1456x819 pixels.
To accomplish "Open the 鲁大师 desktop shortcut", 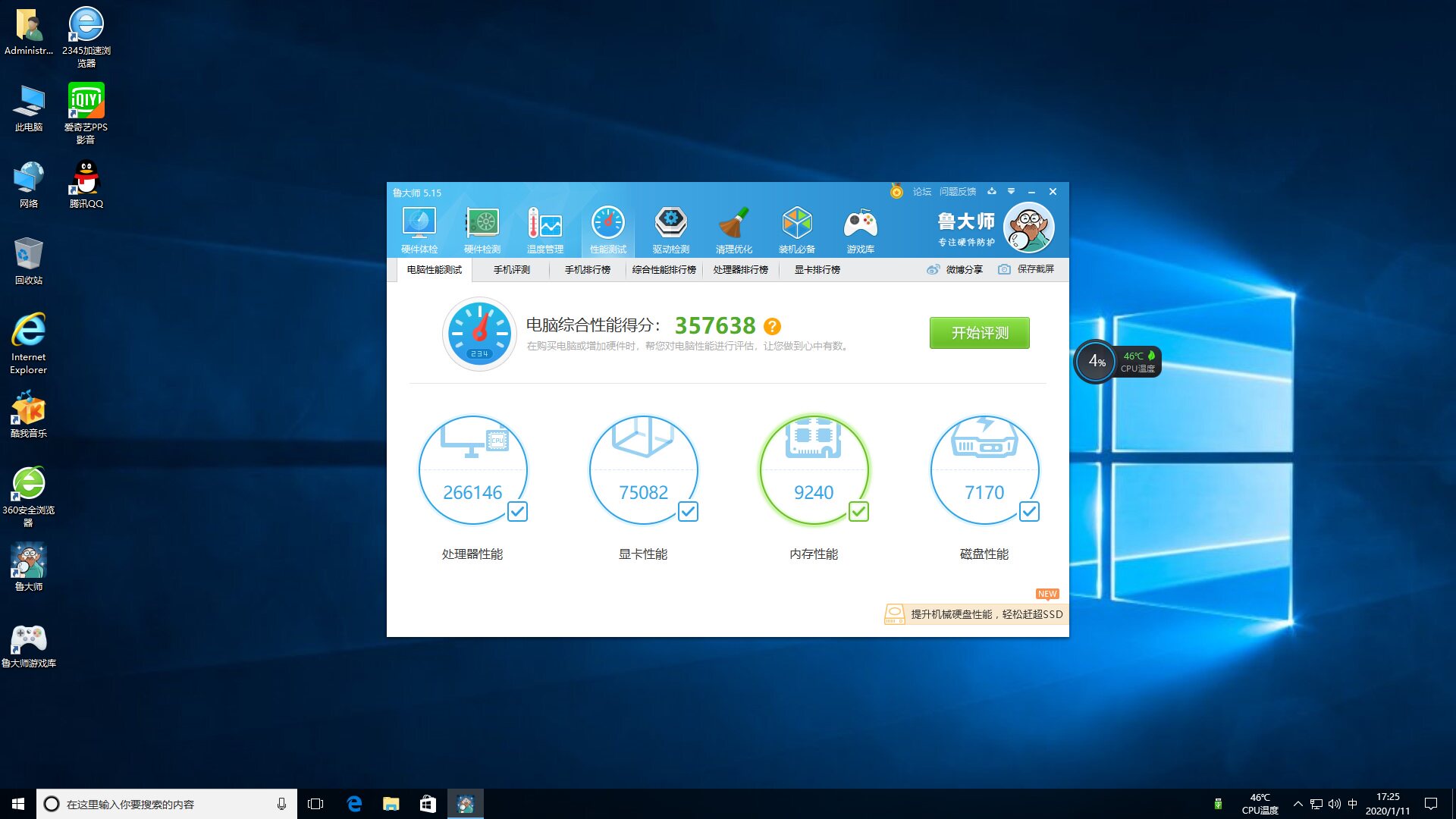I will click(x=29, y=567).
